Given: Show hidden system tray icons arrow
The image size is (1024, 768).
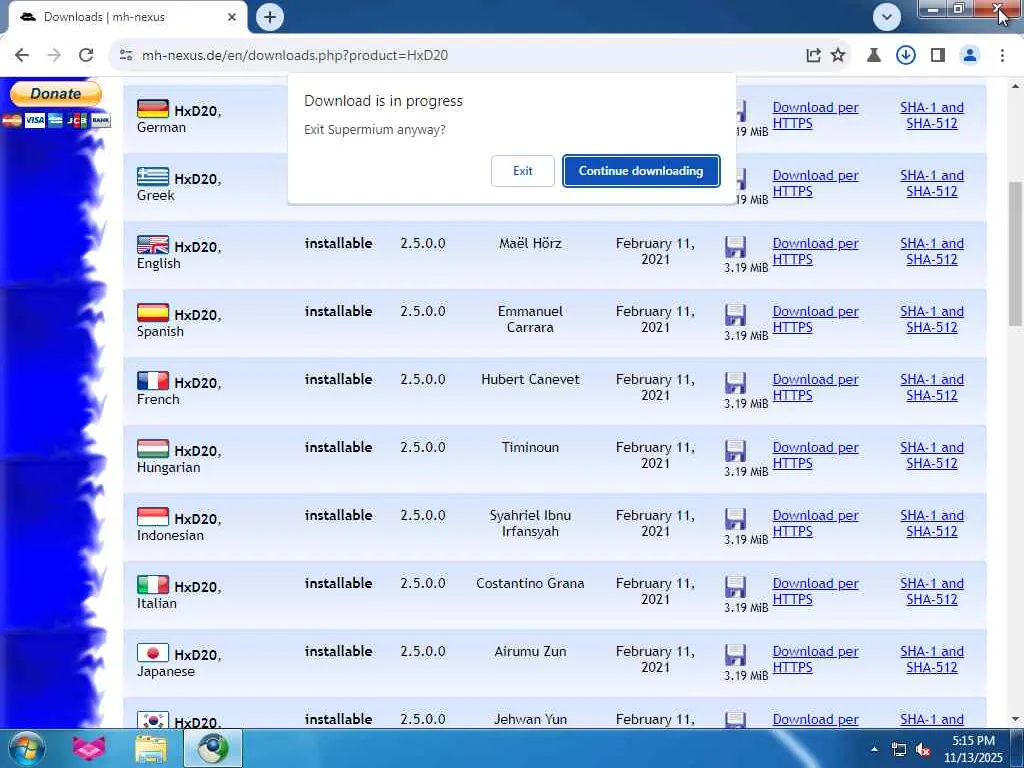Looking at the screenshot, I should click(874, 749).
